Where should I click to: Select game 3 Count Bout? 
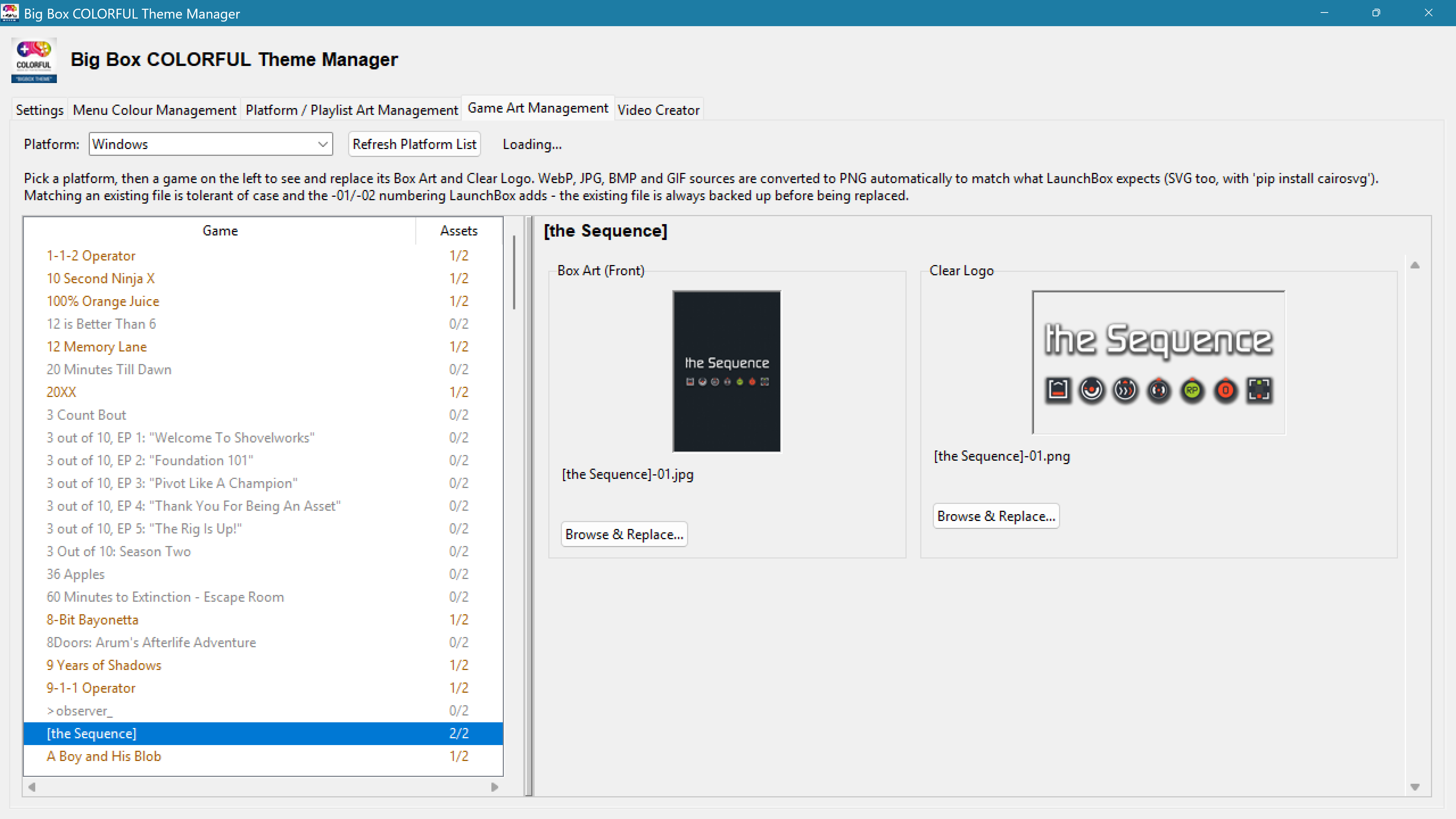point(264,415)
